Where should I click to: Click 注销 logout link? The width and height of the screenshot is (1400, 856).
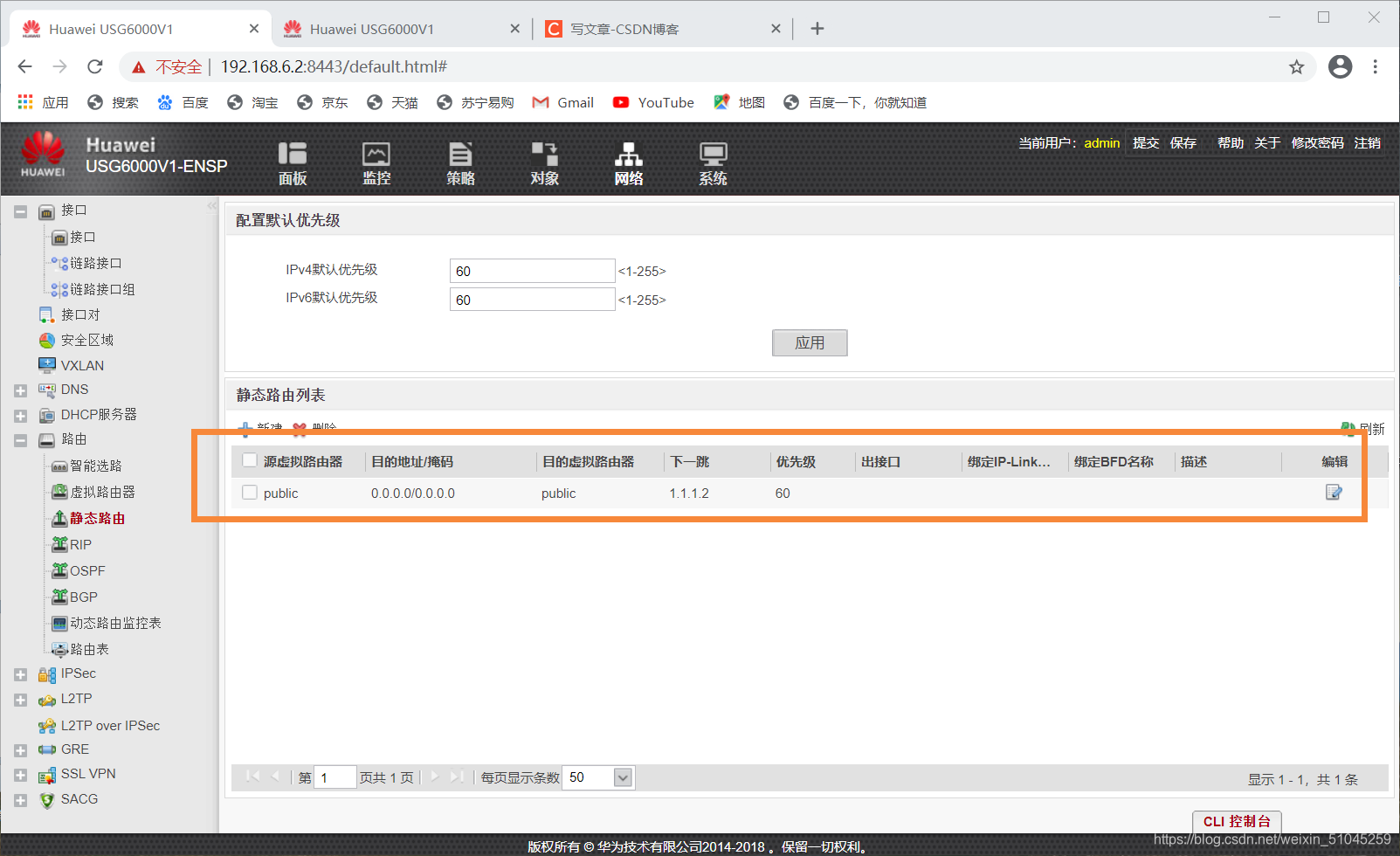click(x=1368, y=143)
